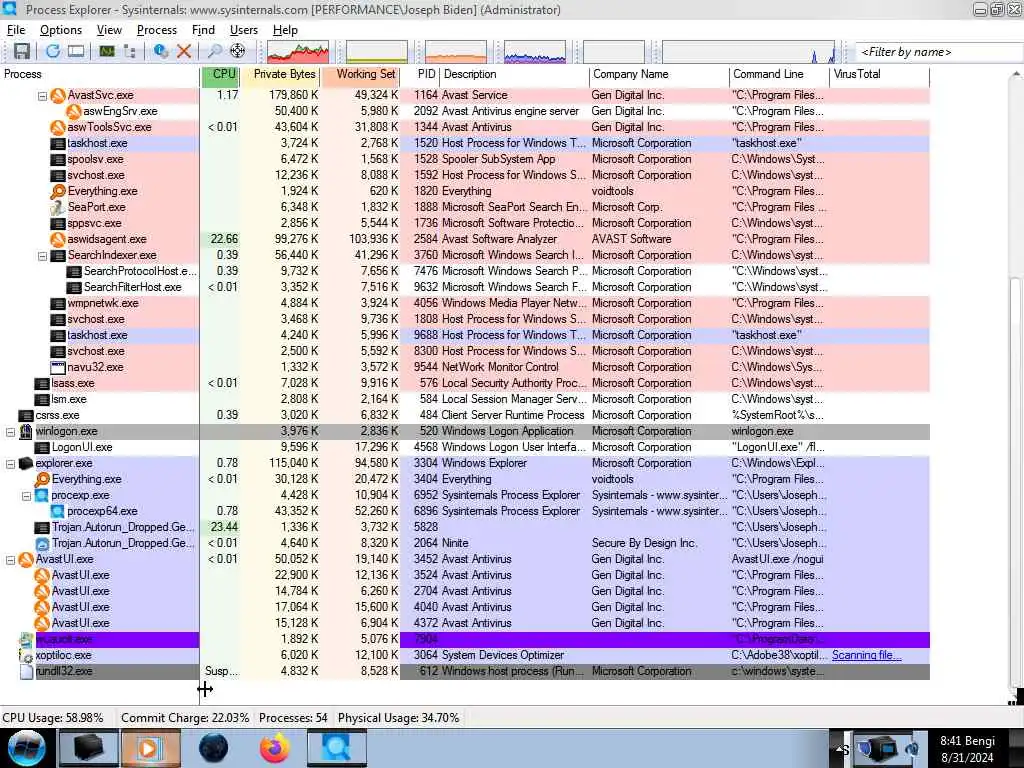This screenshot has width=1024, height=768.
Task: Switch to Process Explorer taskbar button
Action: click(337, 748)
